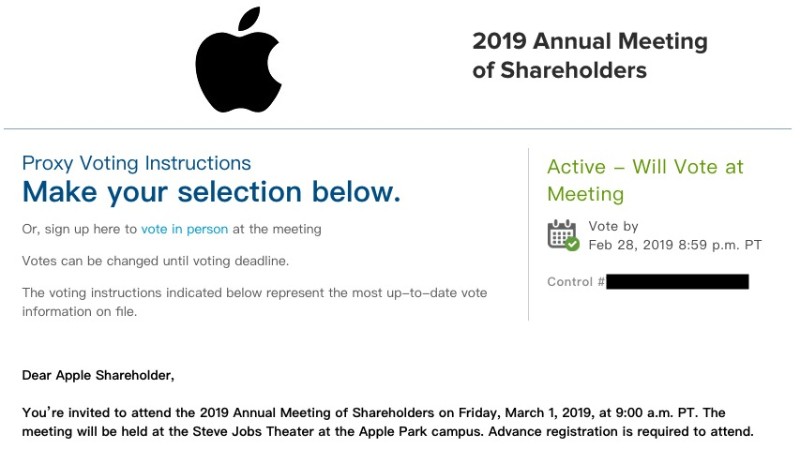The height and width of the screenshot is (449, 800).
Task: Select the 'Proxy Voting Instructions' heading
Action: 136,163
